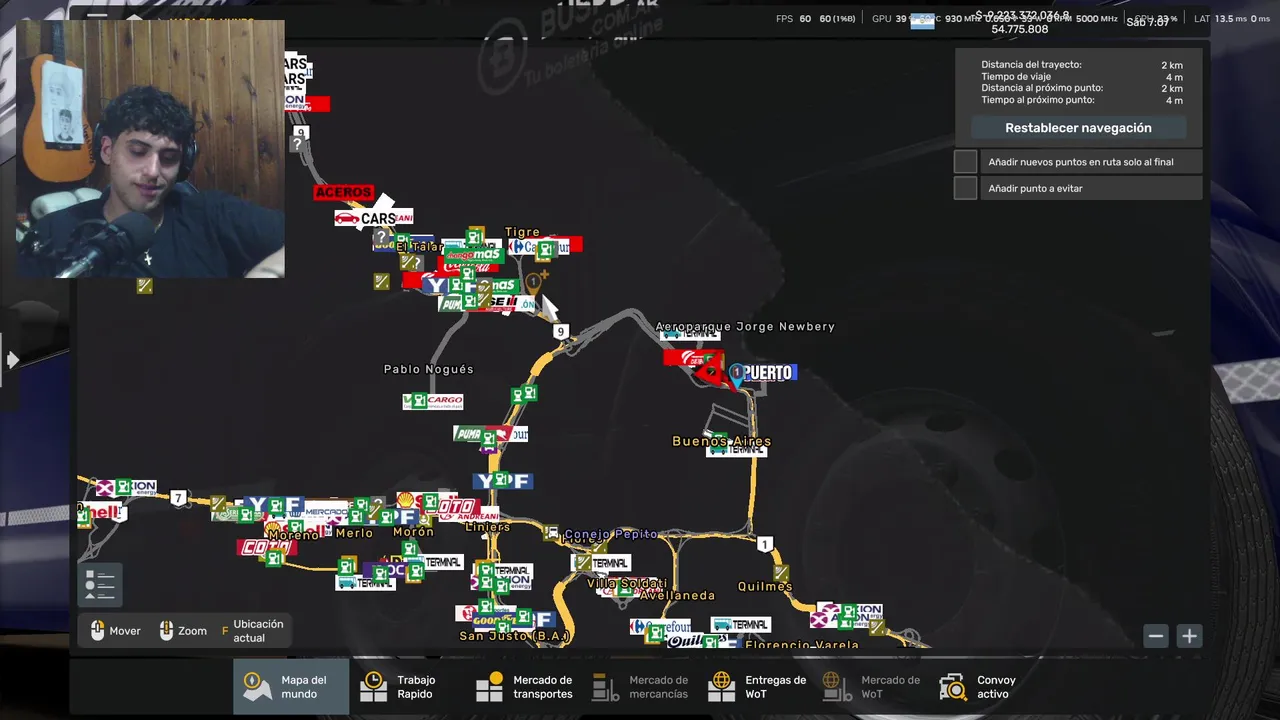Click the route 1 shield above Quilmes
1280x720 pixels.
[x=765, y=544]
